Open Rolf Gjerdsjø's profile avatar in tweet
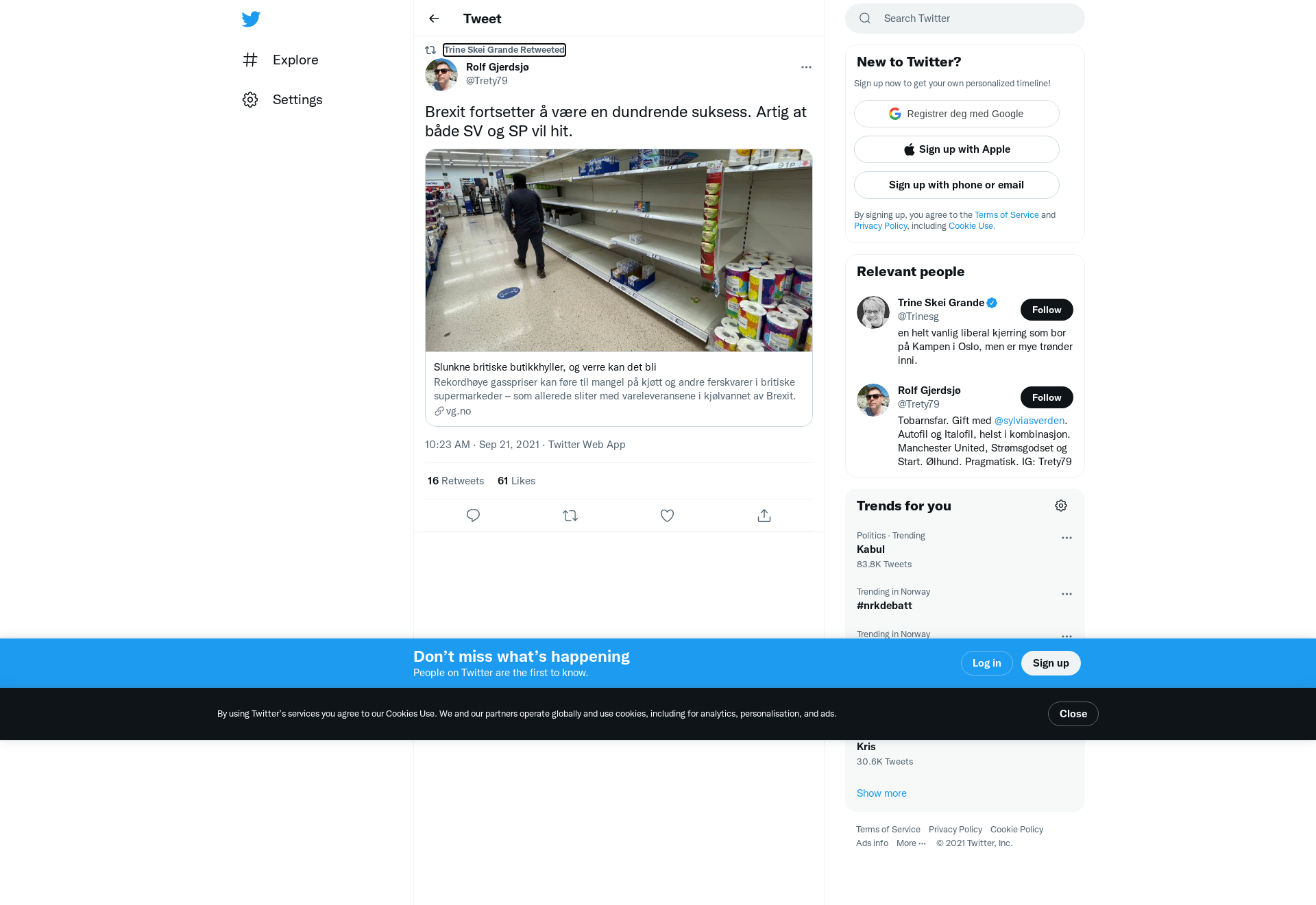 441,74
